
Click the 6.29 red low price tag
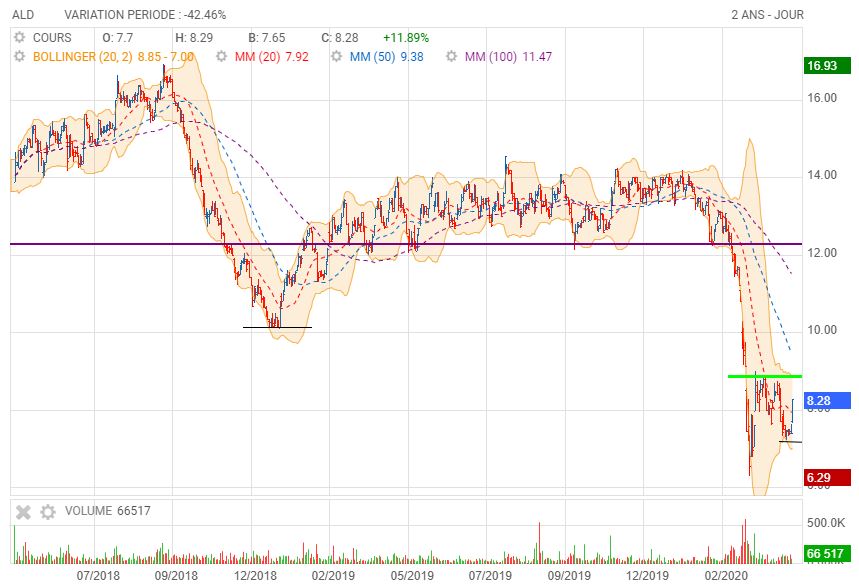click(x=827, y=477)
